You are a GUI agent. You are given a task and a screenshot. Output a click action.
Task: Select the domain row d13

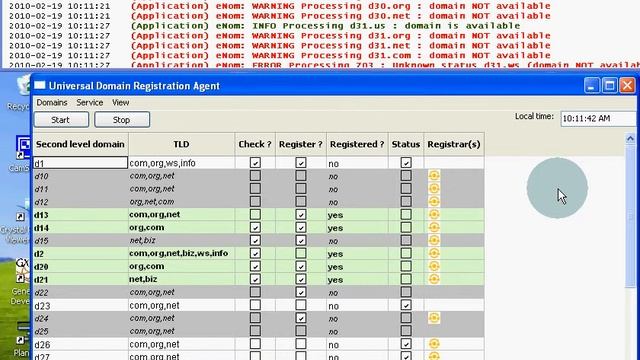[259, 214]
